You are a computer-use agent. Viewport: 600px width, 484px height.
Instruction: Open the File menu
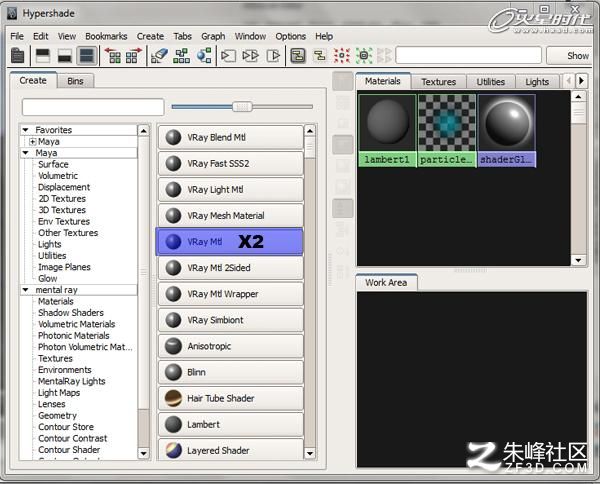pyautogui.click(x=17, y=36)
